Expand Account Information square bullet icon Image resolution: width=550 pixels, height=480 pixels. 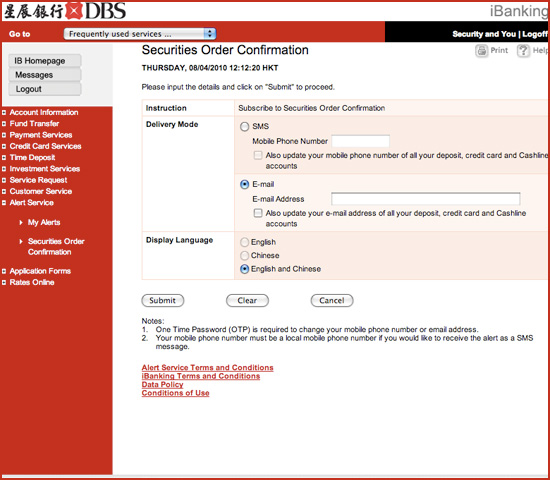[4, 113]
